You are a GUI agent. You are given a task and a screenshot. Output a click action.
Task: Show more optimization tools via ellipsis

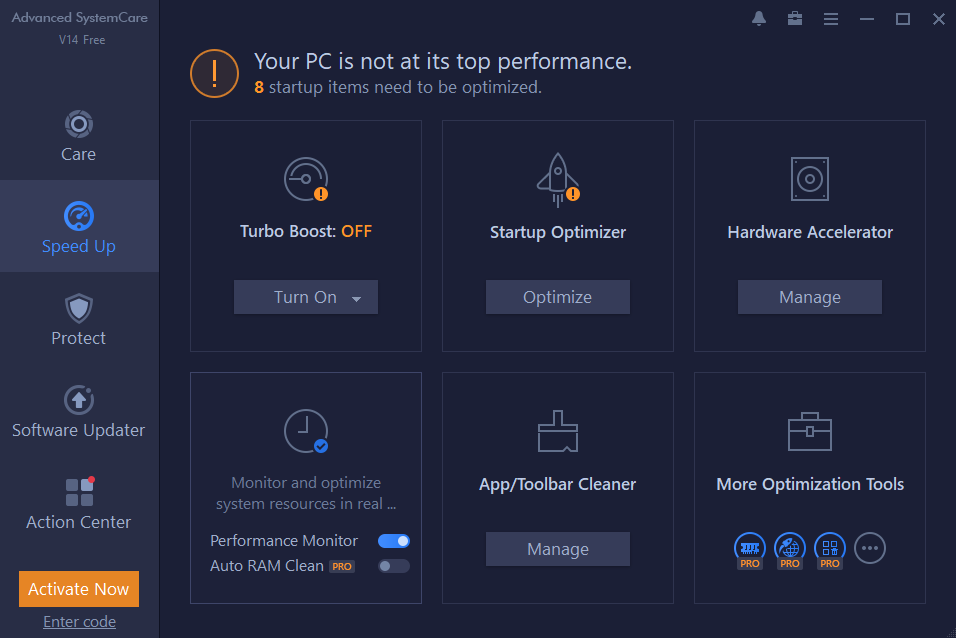(x=870, y=547)
